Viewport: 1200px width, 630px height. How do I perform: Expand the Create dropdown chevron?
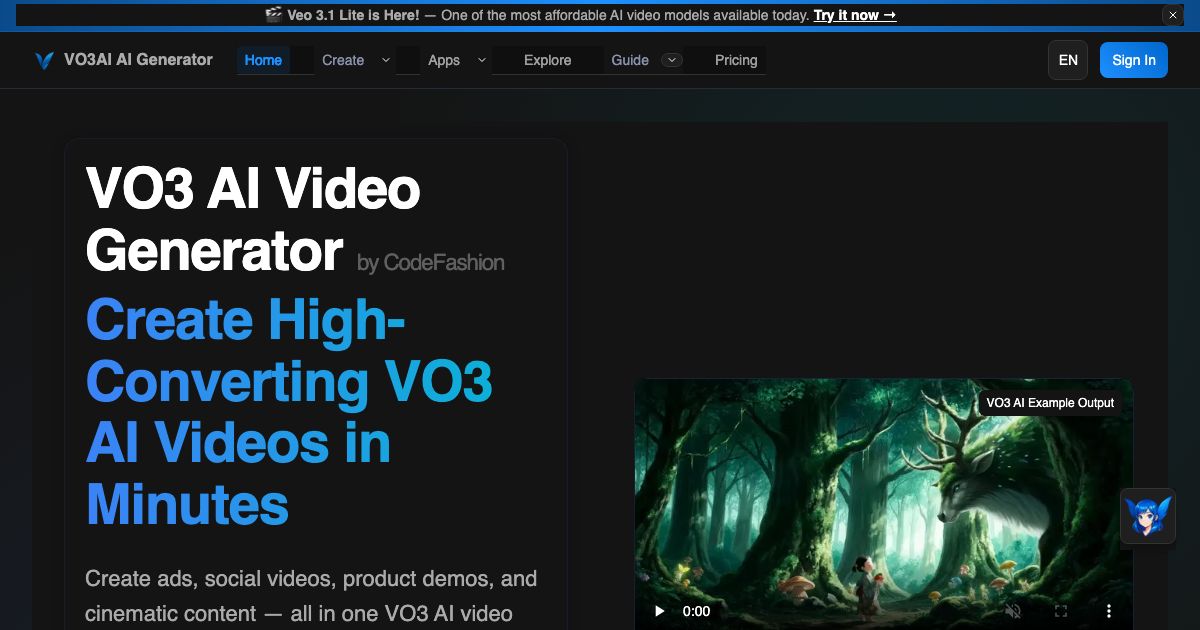pos(386,60)
